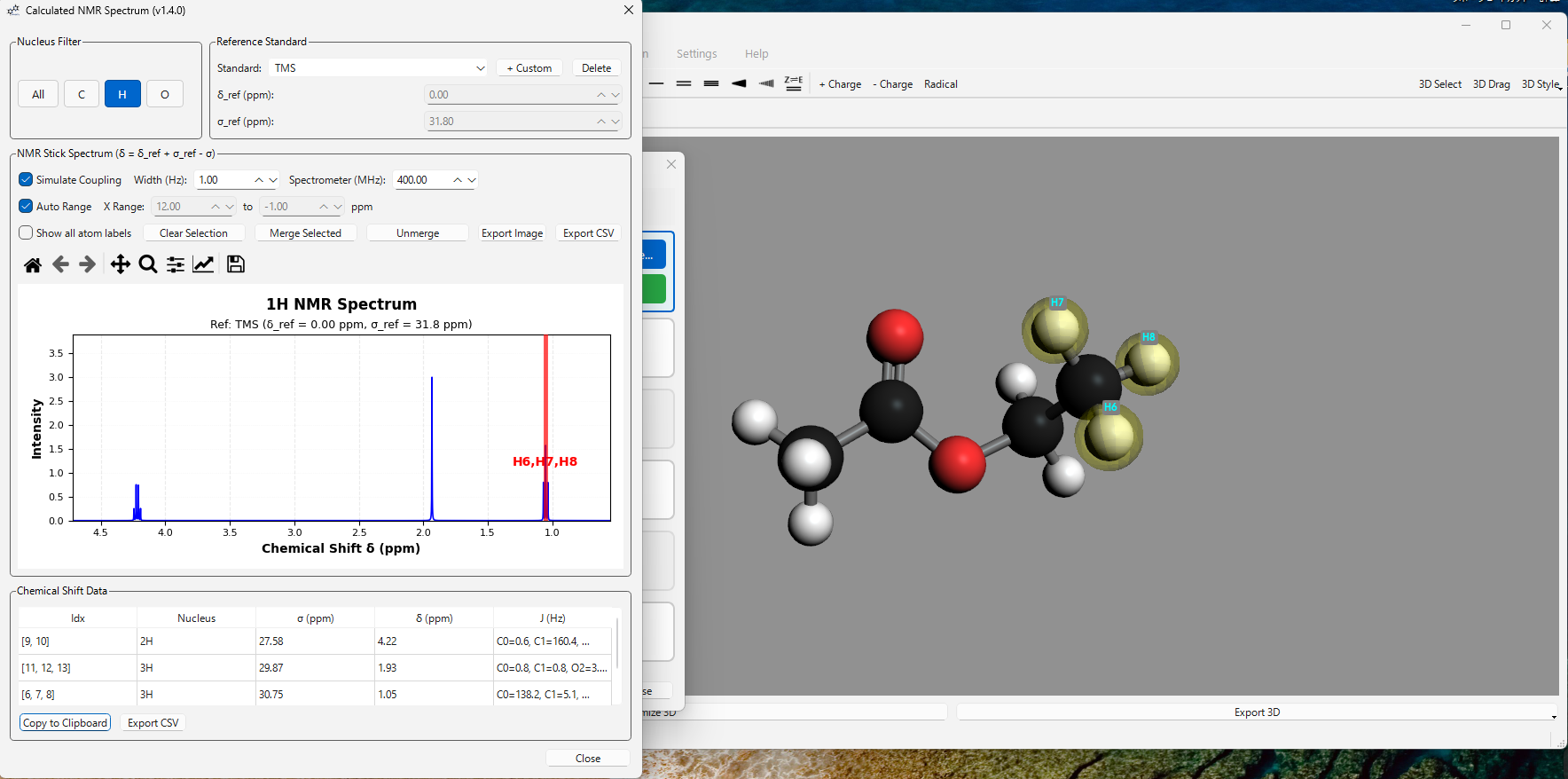
Task: Enable Show all atom labels checkbox
Action: (x=26, y=232)
